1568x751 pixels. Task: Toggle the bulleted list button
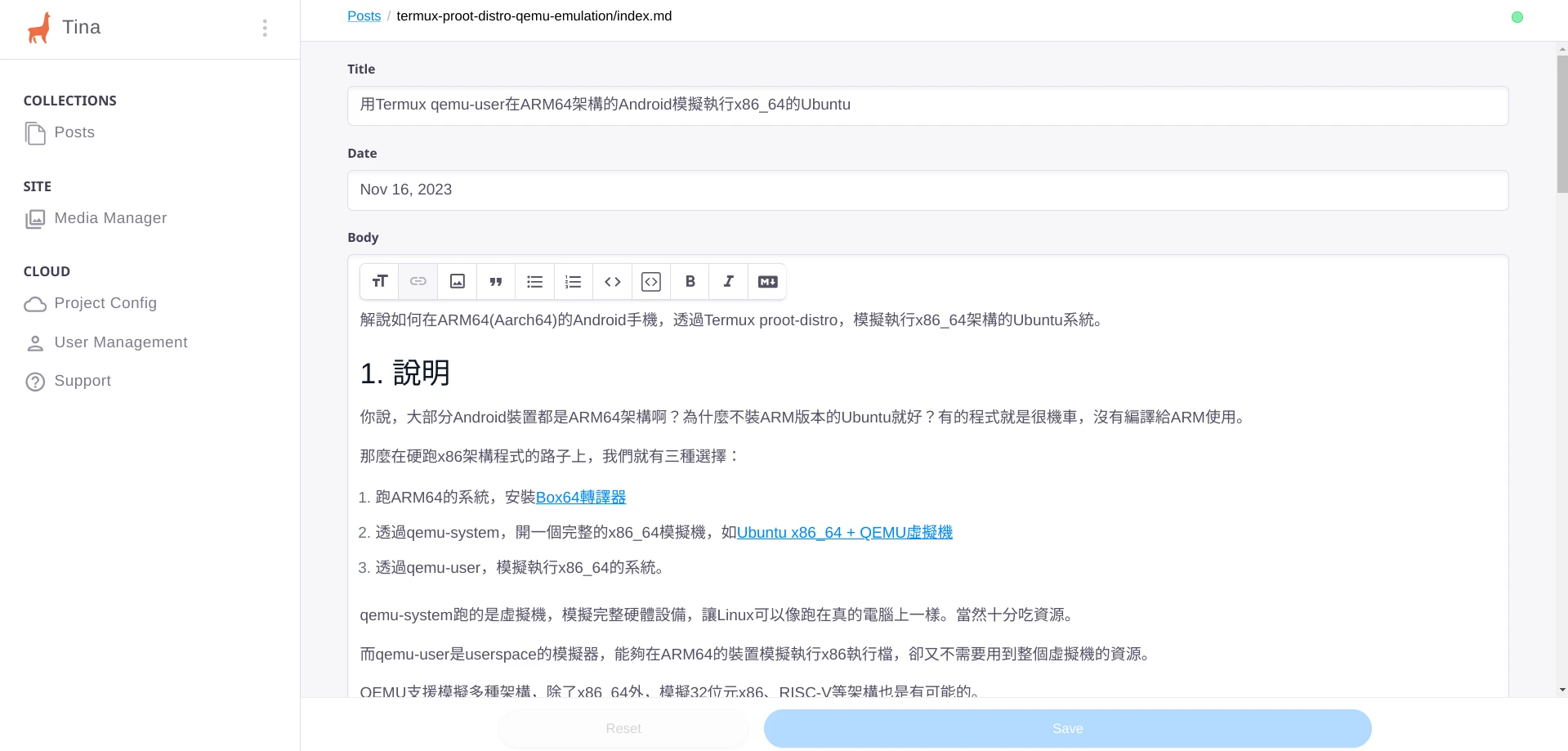tap(535, 282)
